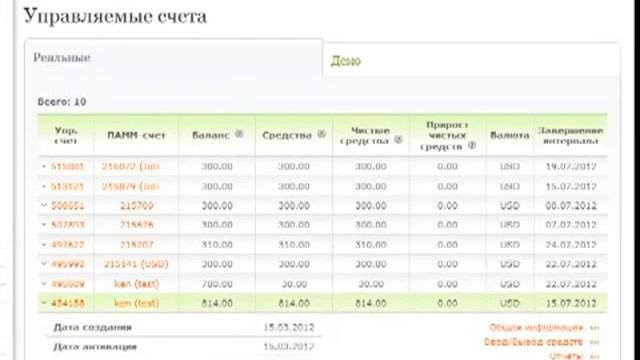This screenshot has height=360, width=640.
Task: Open PAMM account 215709 link
Action: click(136, 206)
